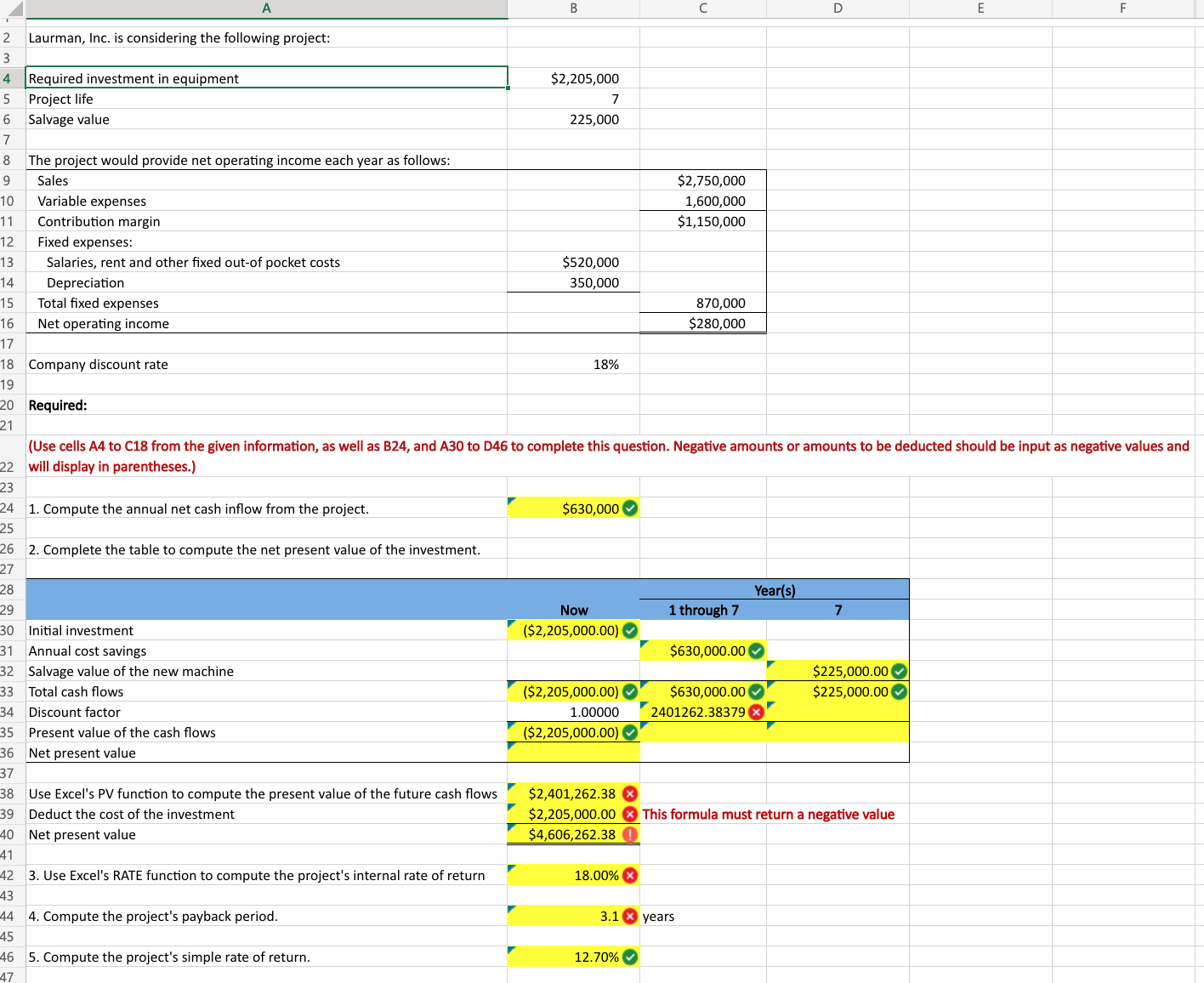Image resolution: width=1204 pixels, height=983 pixels.
Task: Select the cell showing Sales of $2,750,000
Action: click(703, 180)
